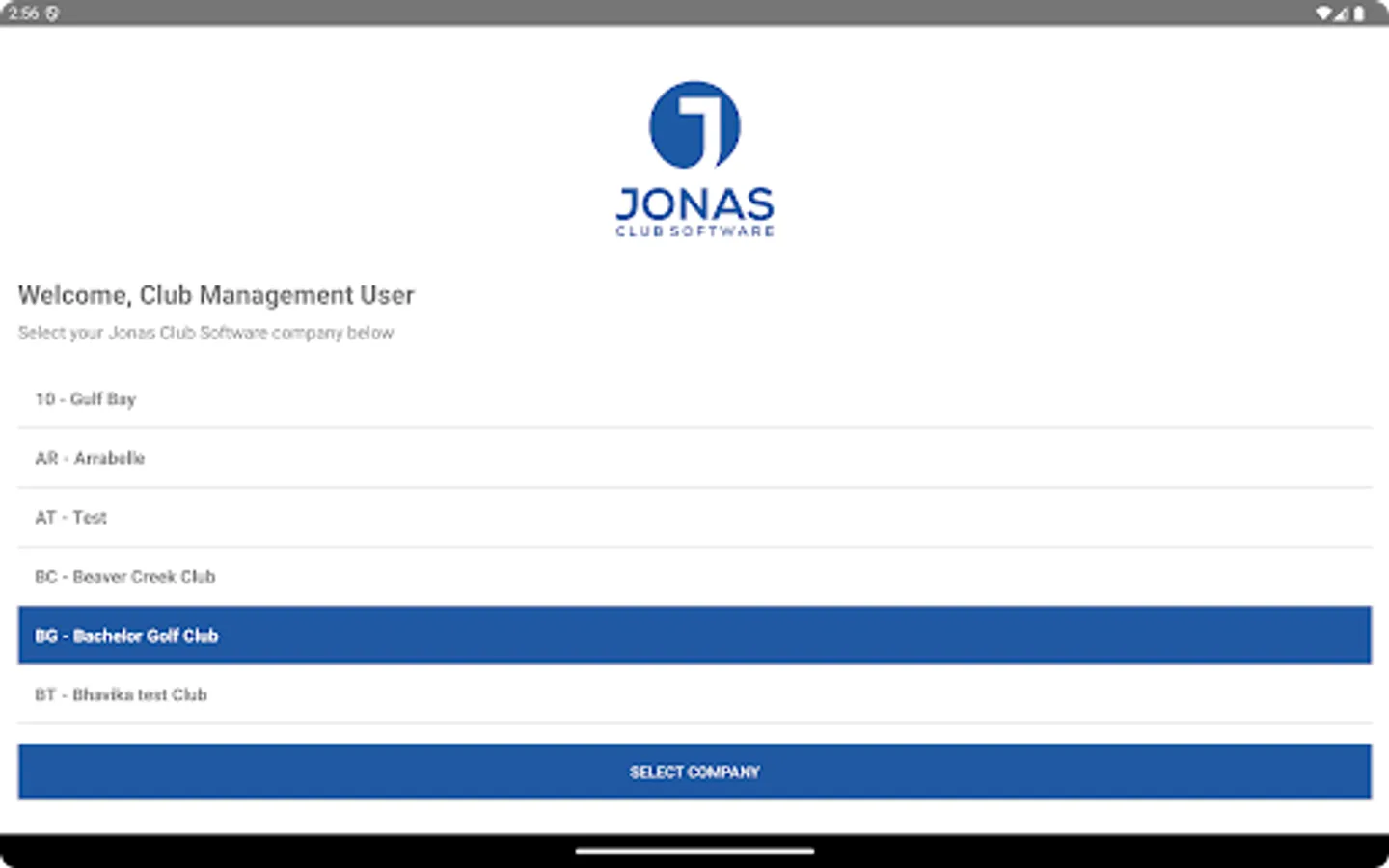
Task: Choose AR - Arrabelle from the list
Action: pos(694,458)
